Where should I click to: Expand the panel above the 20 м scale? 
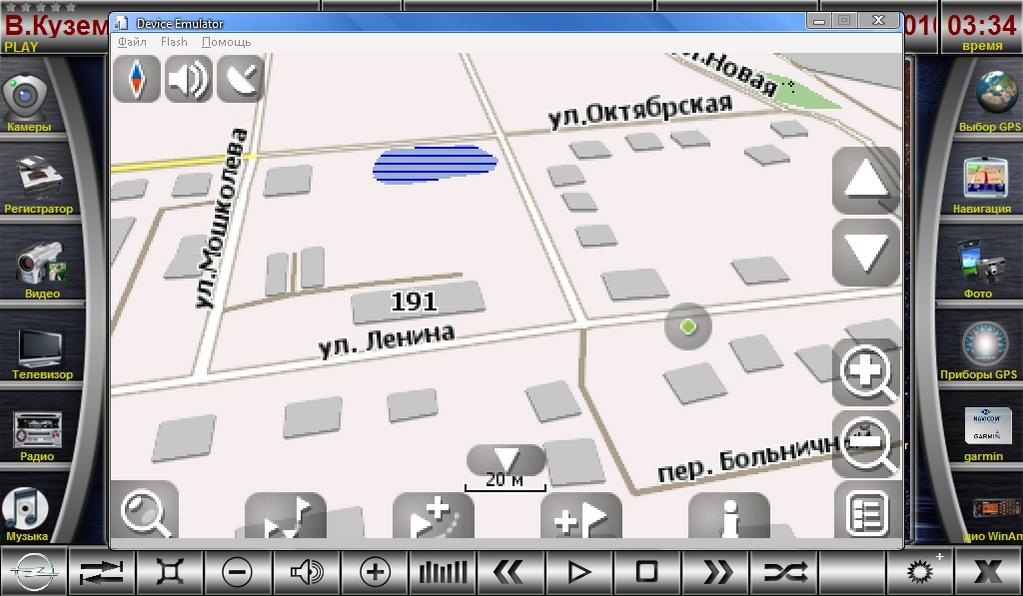click(x=506, y=458)
